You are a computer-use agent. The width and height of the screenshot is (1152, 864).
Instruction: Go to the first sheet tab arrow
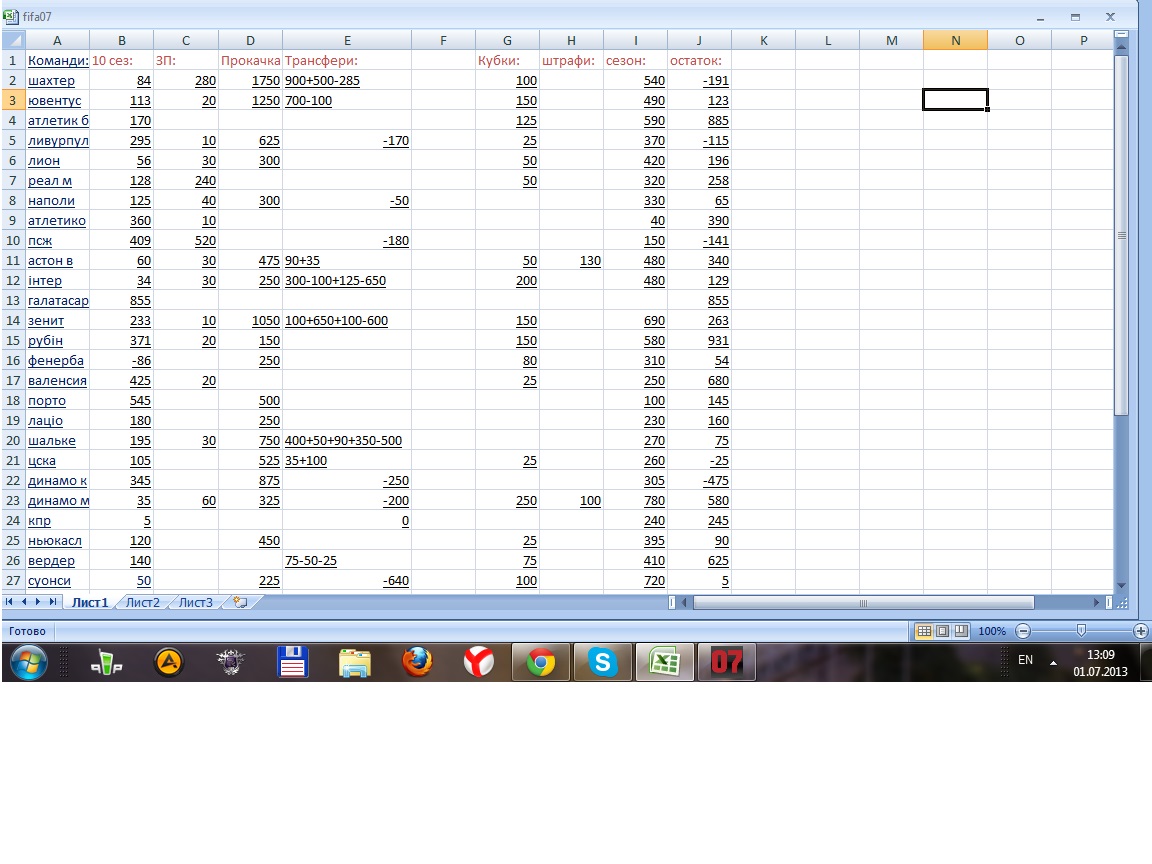9,602
